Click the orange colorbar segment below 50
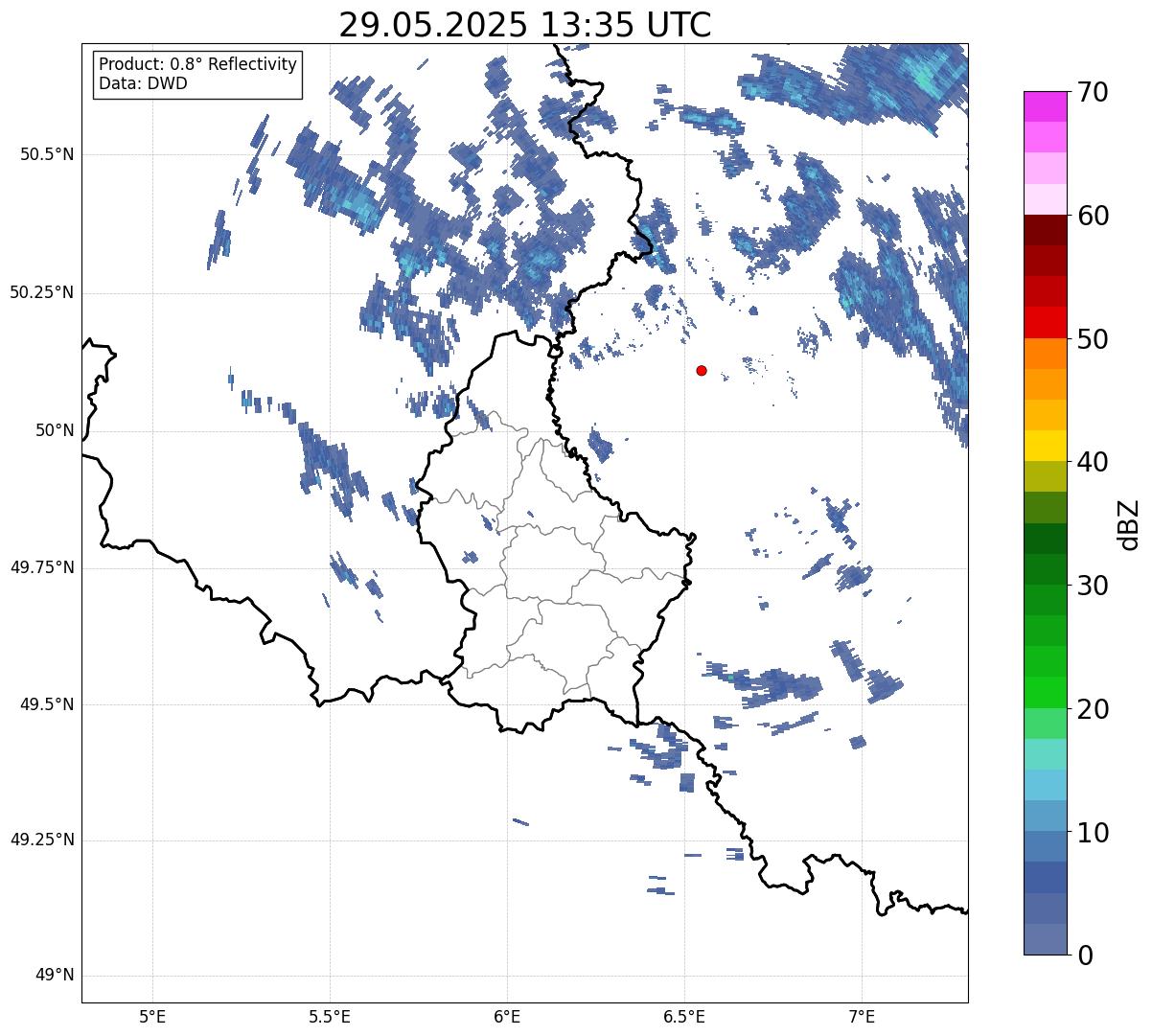 click(x=1044, y=354)
